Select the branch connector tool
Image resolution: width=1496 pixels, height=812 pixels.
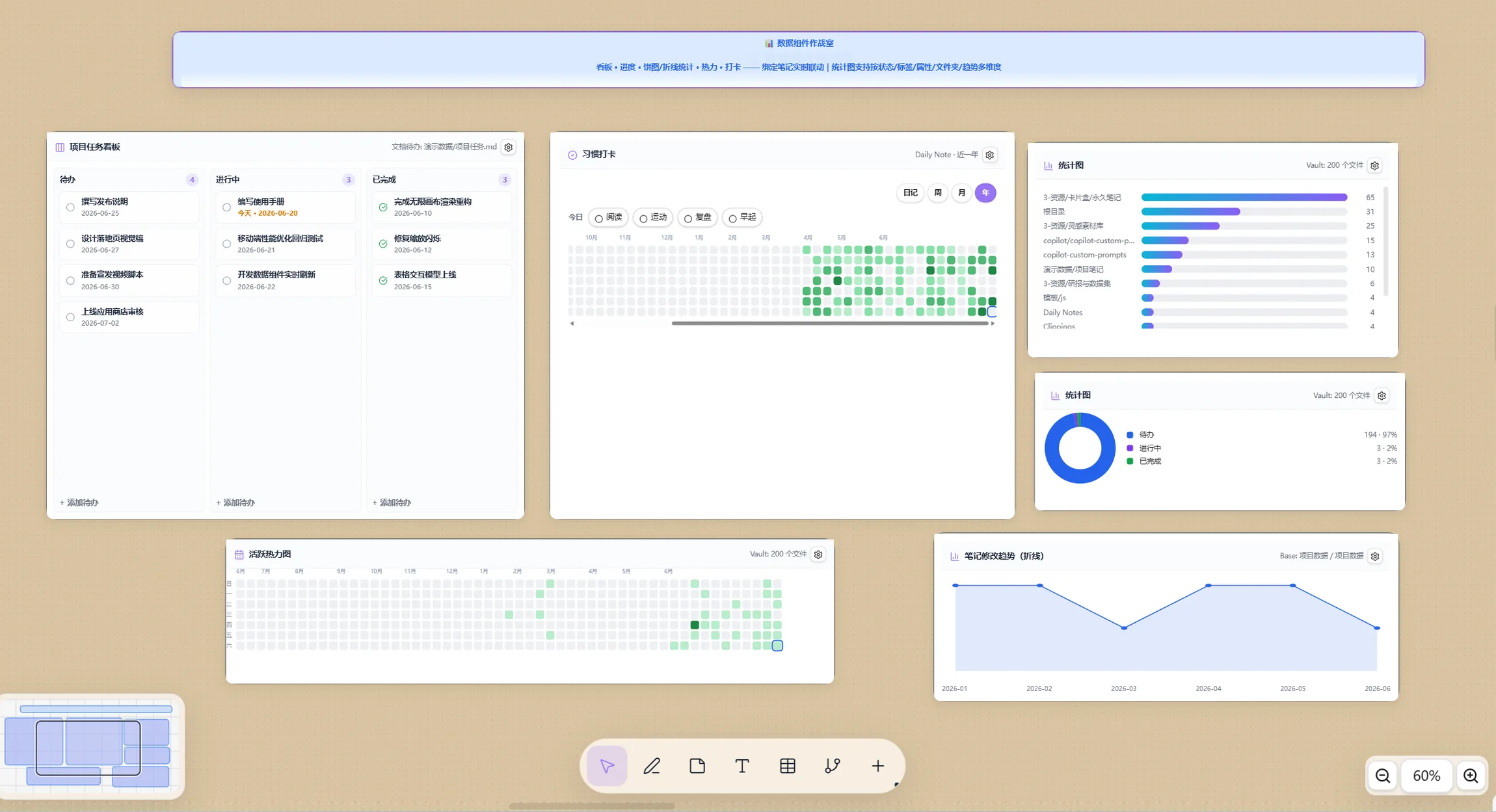pos(833,766)
